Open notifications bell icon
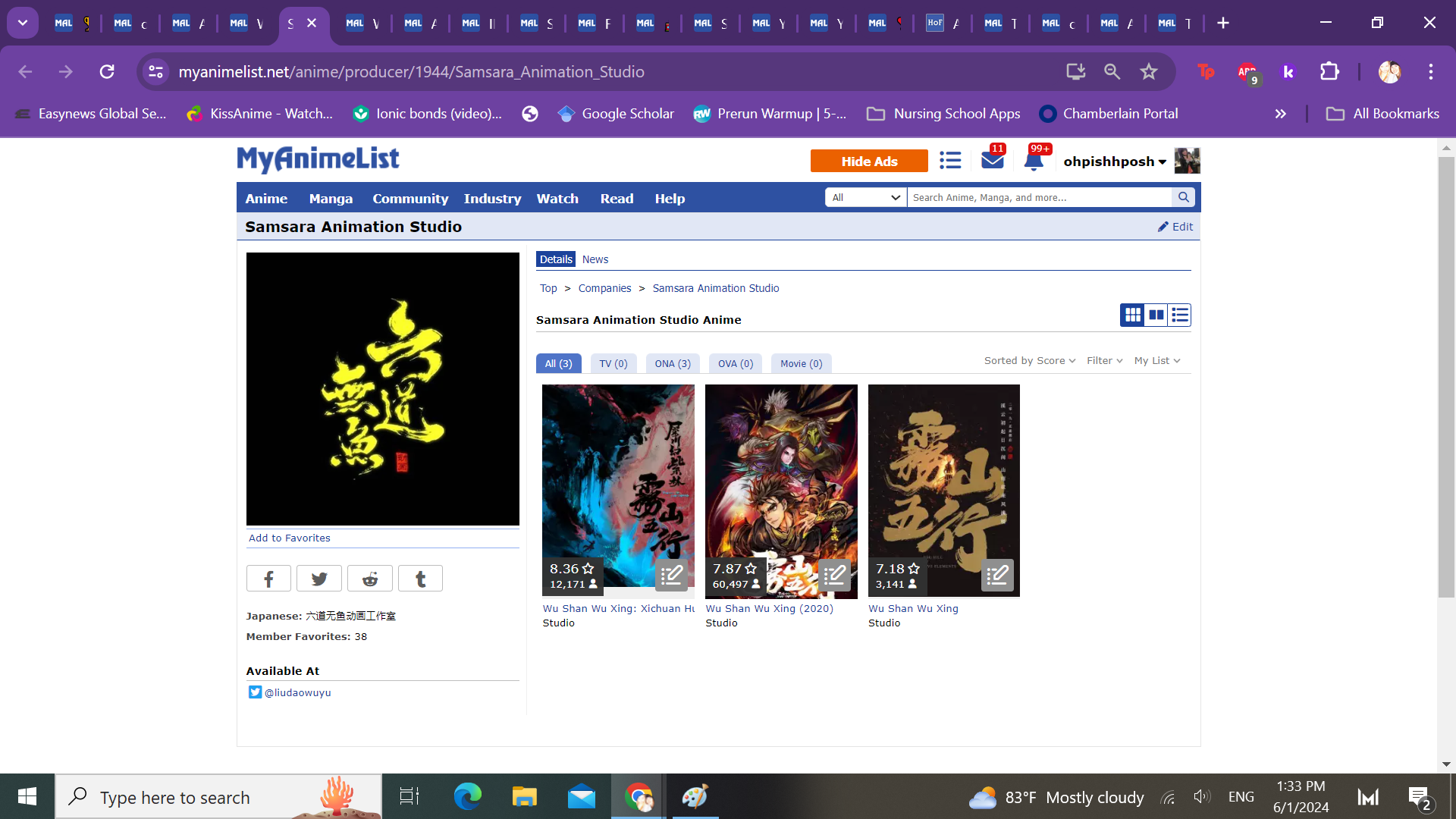 pos(1034,161)
